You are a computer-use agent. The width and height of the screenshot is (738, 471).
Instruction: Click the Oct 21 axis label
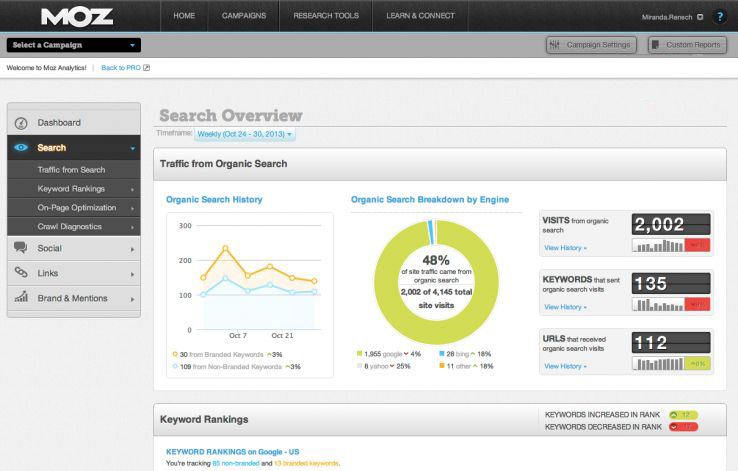click(282, 335)
